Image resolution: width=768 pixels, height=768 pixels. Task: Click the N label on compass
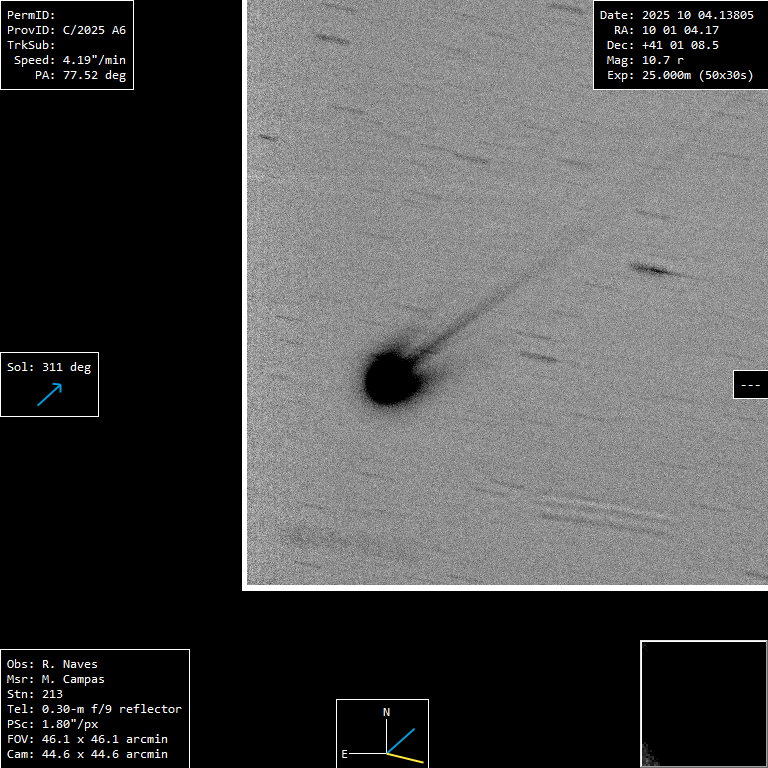click(x=387, y=712)
